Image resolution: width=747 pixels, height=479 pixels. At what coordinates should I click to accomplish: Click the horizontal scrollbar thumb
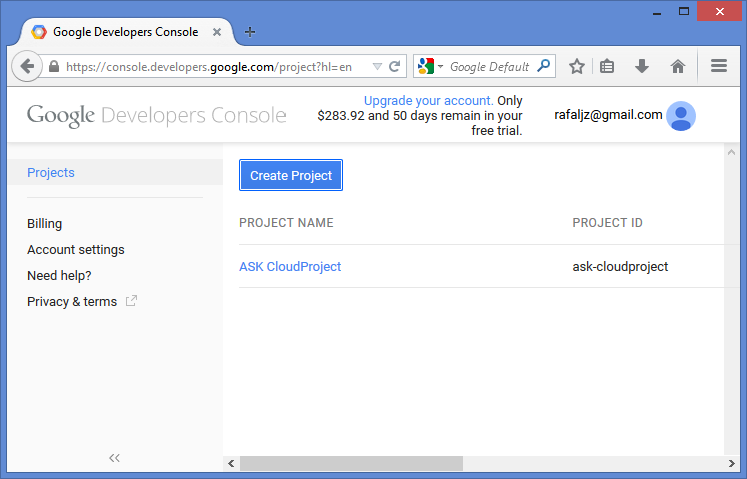[x=351, y=463]
